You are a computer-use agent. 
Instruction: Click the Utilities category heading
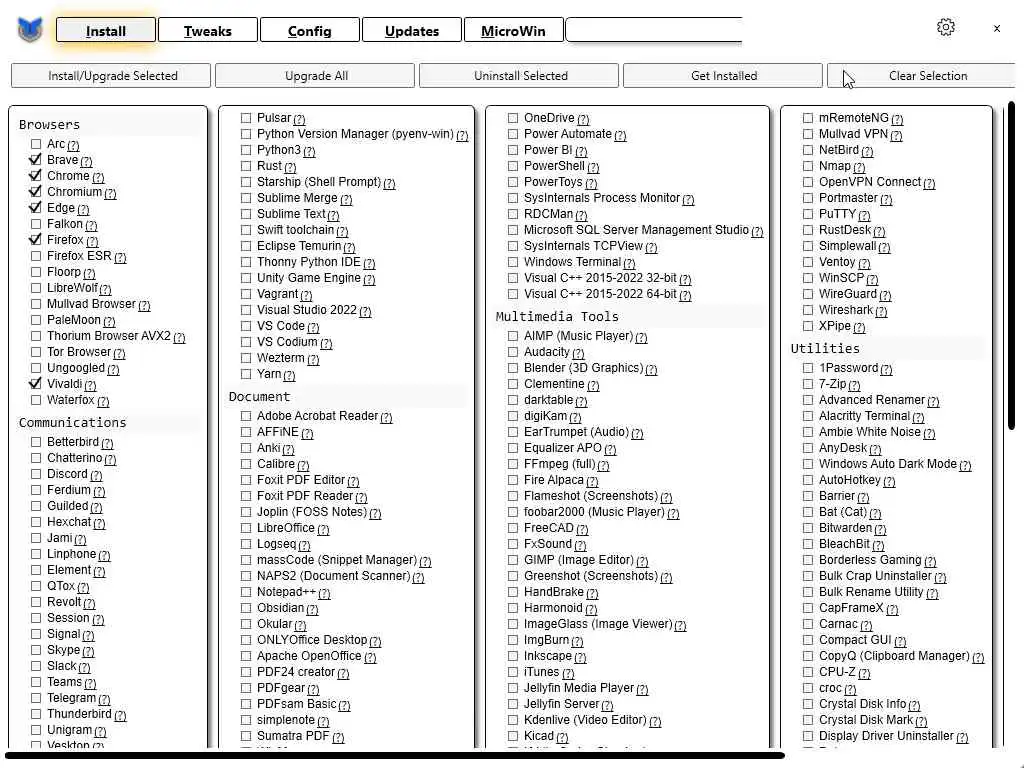(x=825, y=349)
